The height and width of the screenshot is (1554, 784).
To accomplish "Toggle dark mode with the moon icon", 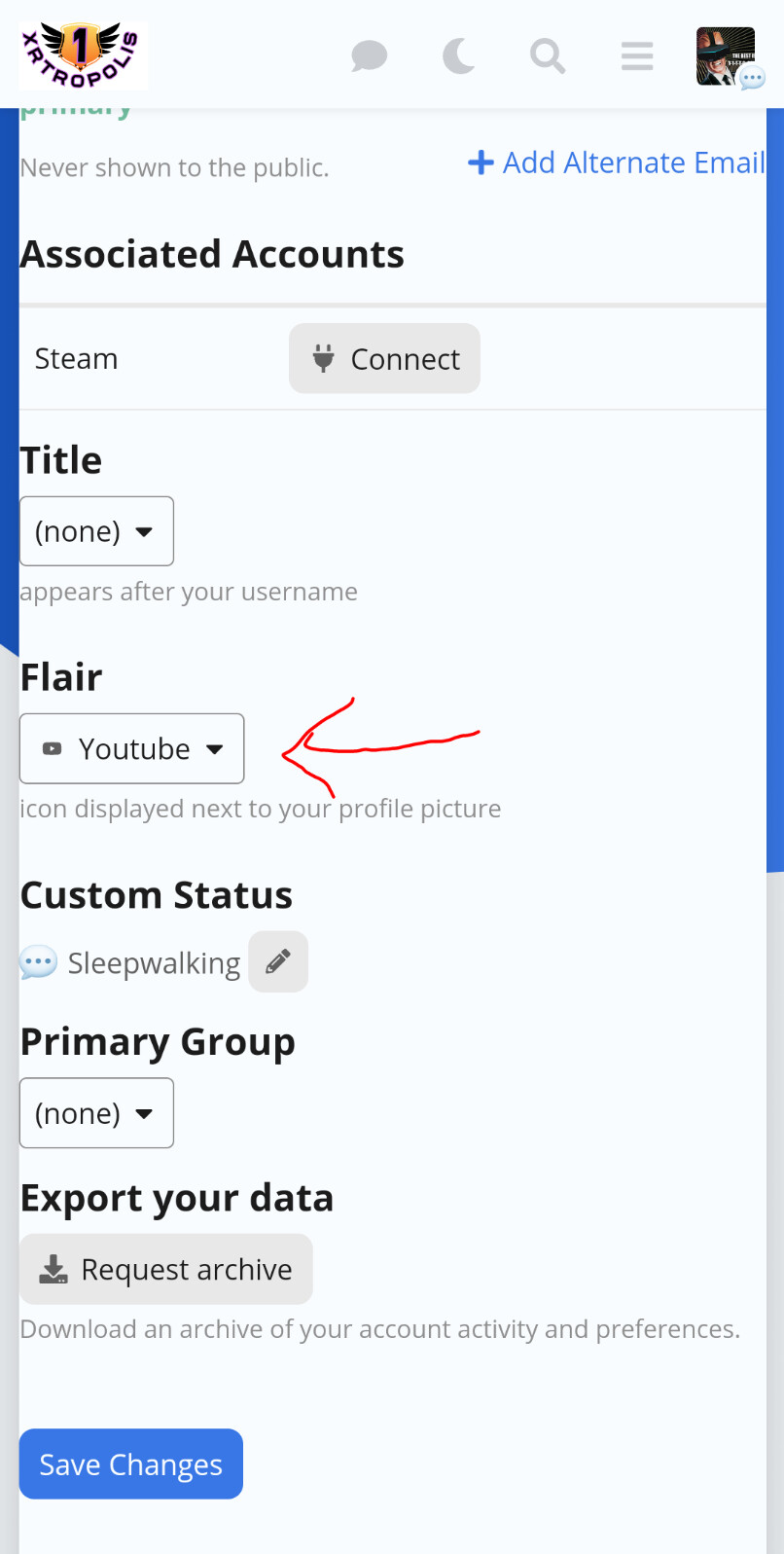I will [459, 56].
